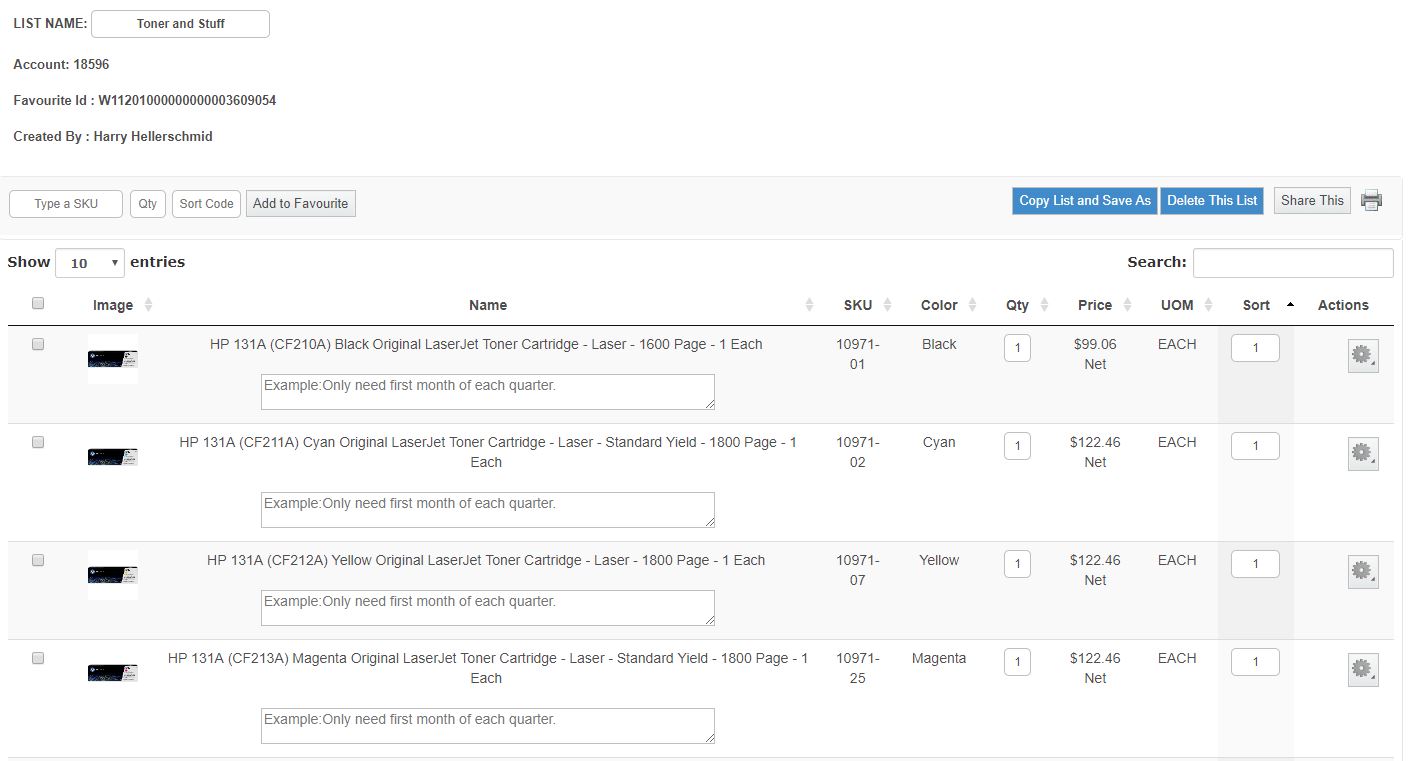Viewport: 1409px width, 761px height.
Task: Focus the Type a SKU field
Action: pos(66,204)
